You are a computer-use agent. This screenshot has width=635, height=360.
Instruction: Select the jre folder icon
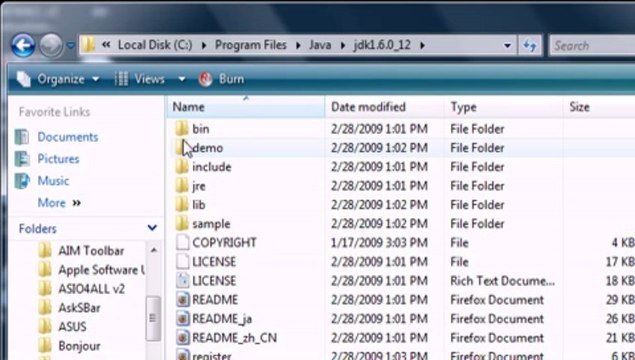(x=182, y=186)
